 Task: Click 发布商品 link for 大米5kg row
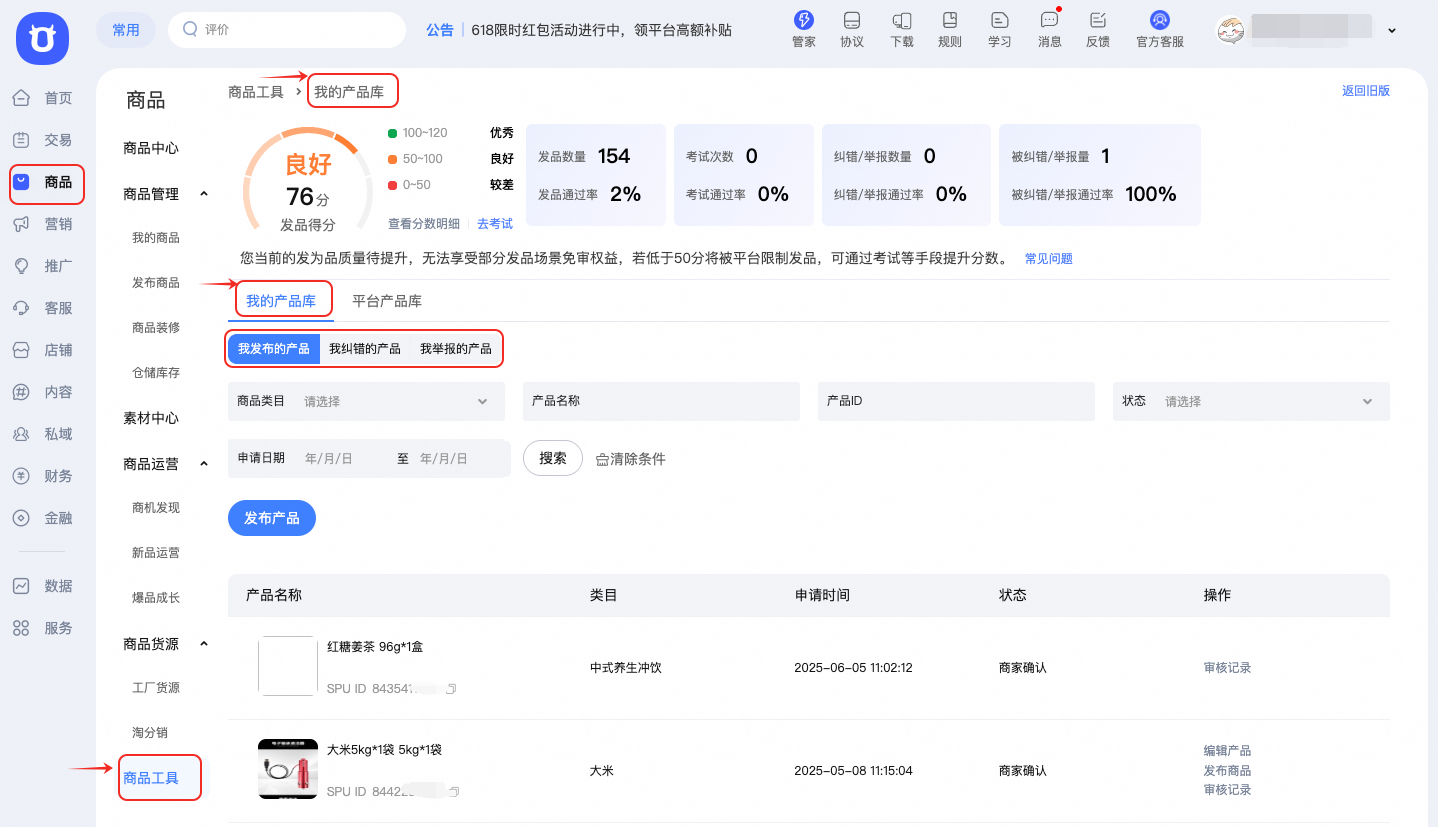[x=1227, y=771]
